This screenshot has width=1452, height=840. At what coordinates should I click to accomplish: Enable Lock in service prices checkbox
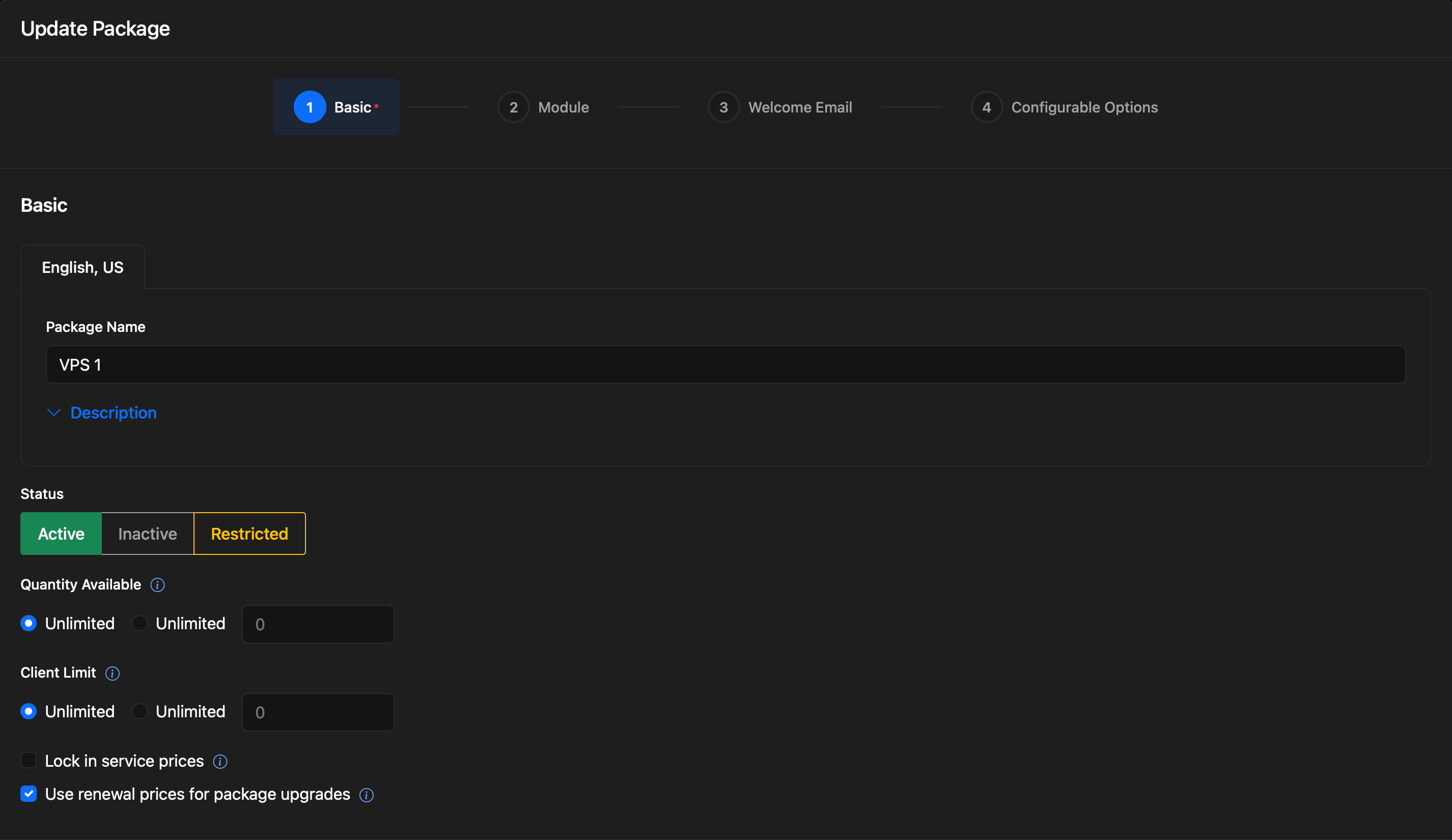click(28, 761)
